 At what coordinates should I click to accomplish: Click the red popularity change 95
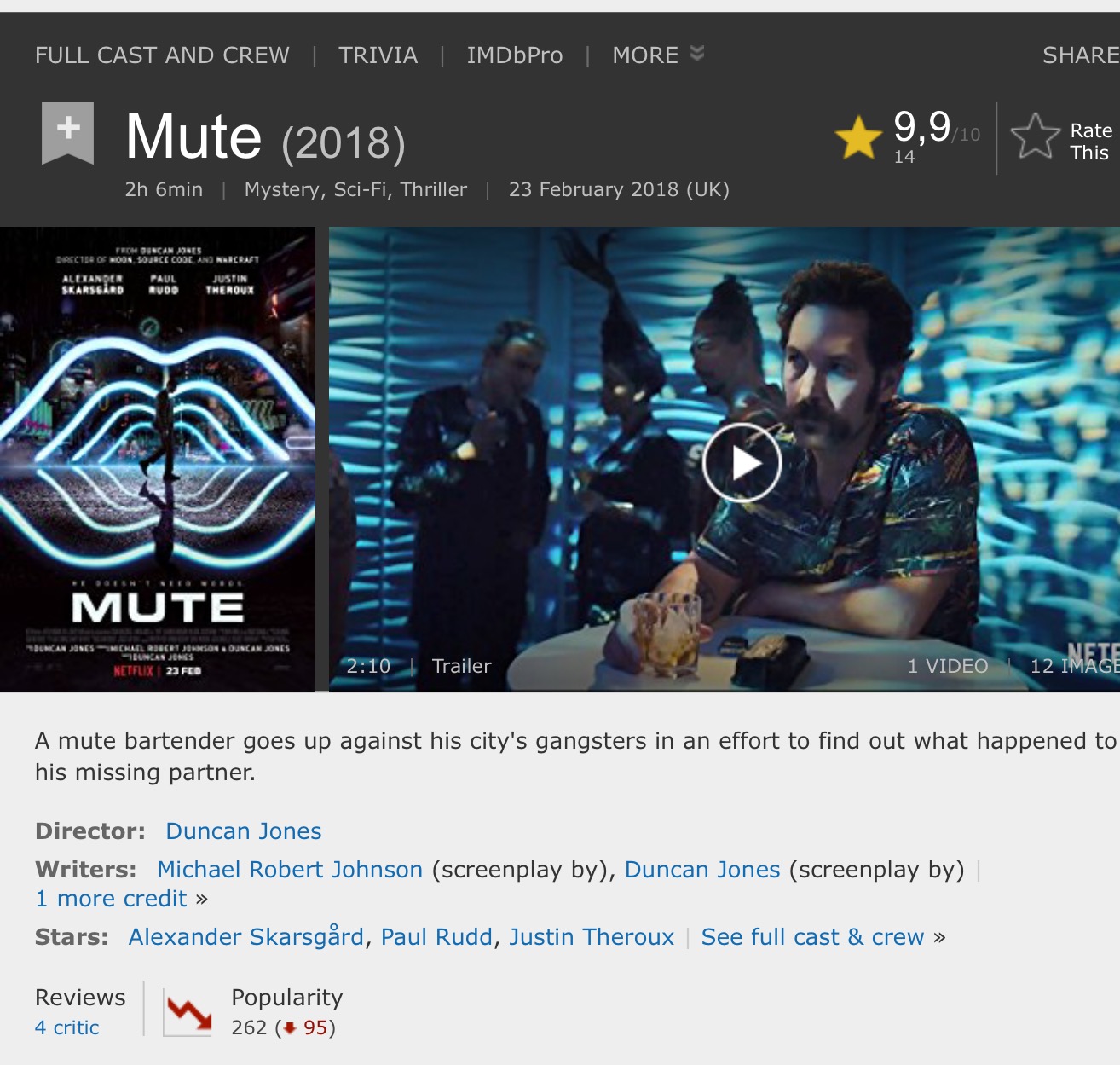point(315,1027)
